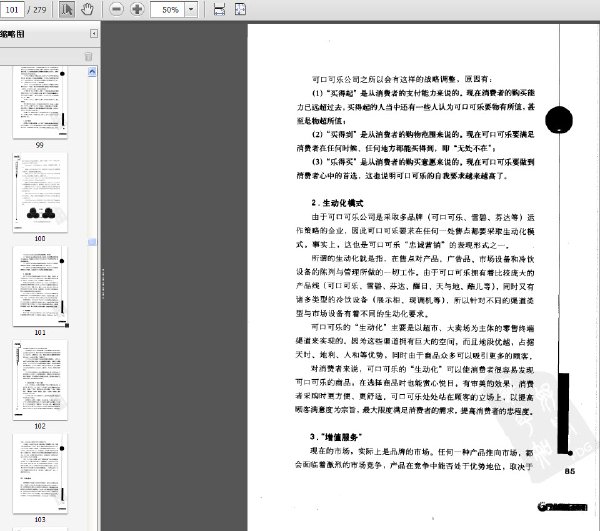Zoom in with the plus button
This screenshot has width=600, height=531.
pyautogui.click(x=137, y=9)
